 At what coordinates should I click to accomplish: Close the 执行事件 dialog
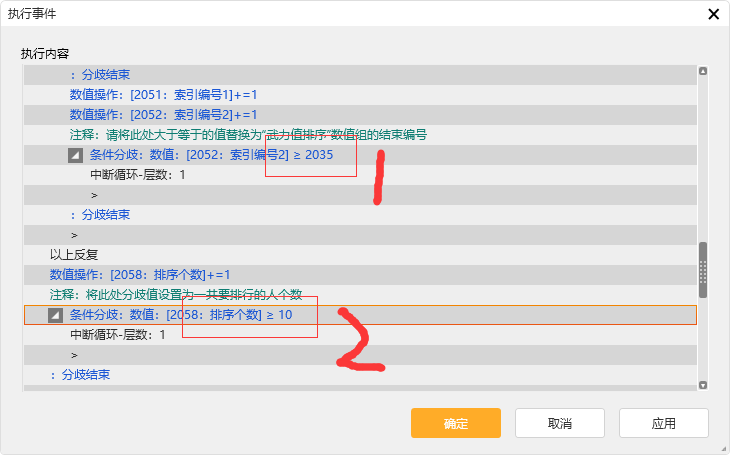coord(713,14)
